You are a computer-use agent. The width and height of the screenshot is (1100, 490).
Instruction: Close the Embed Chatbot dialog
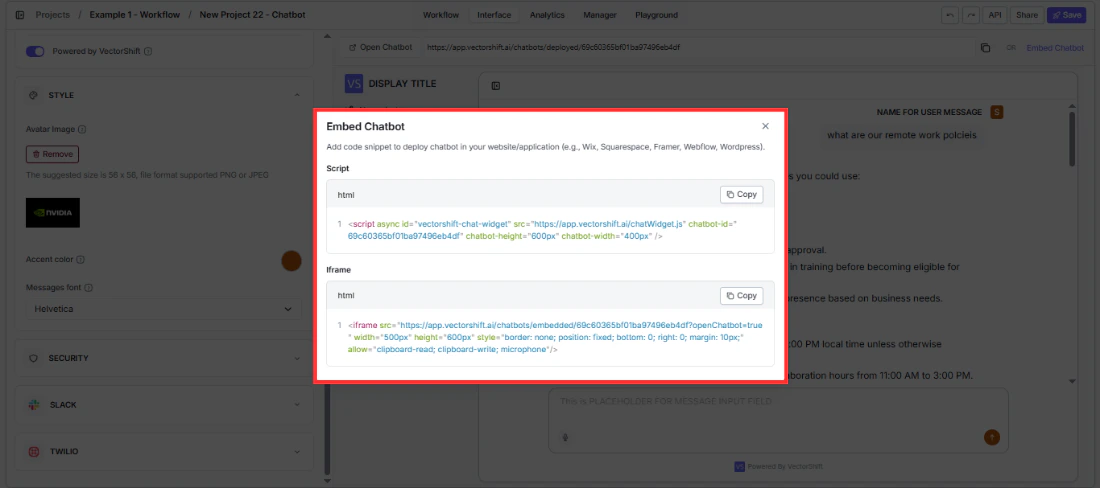[765, 126]
